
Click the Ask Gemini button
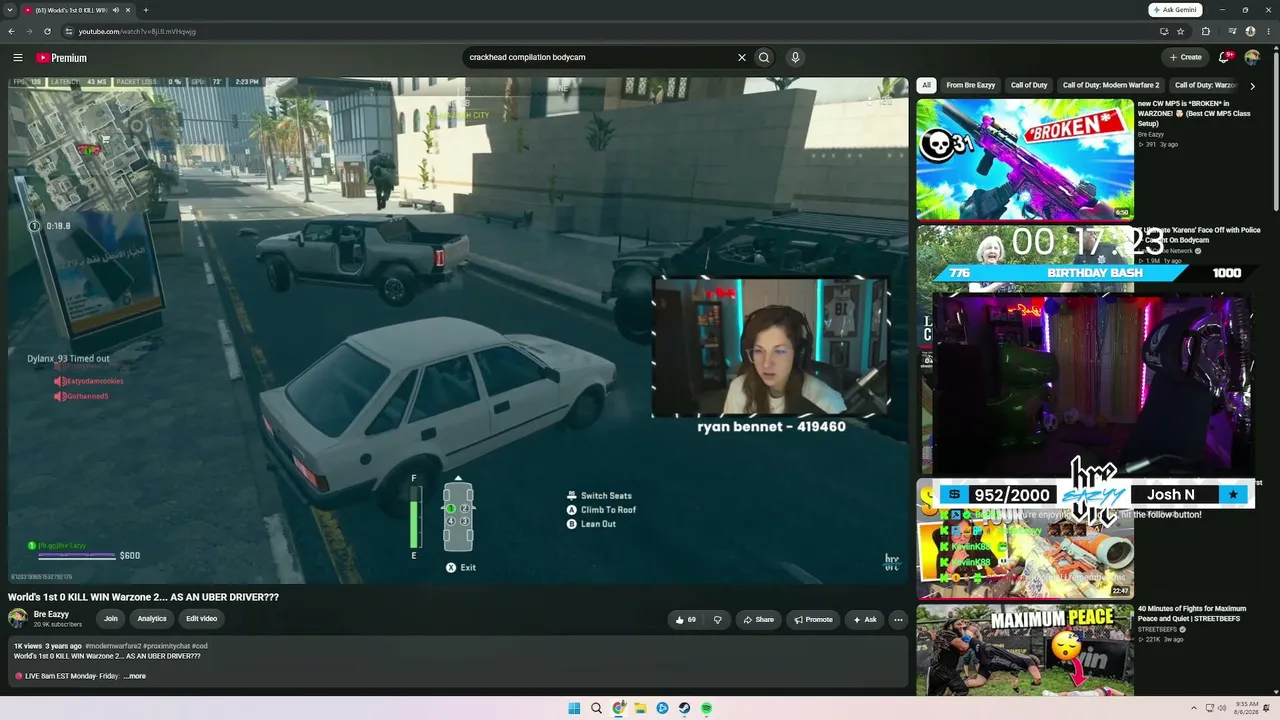click(1175, 10)
